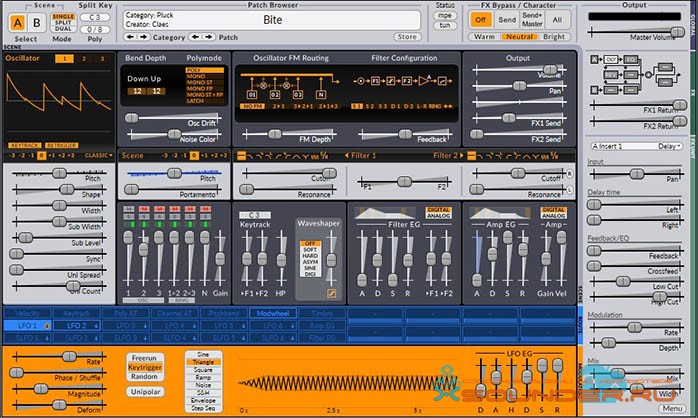Click the Store patch button

point(407,37)
